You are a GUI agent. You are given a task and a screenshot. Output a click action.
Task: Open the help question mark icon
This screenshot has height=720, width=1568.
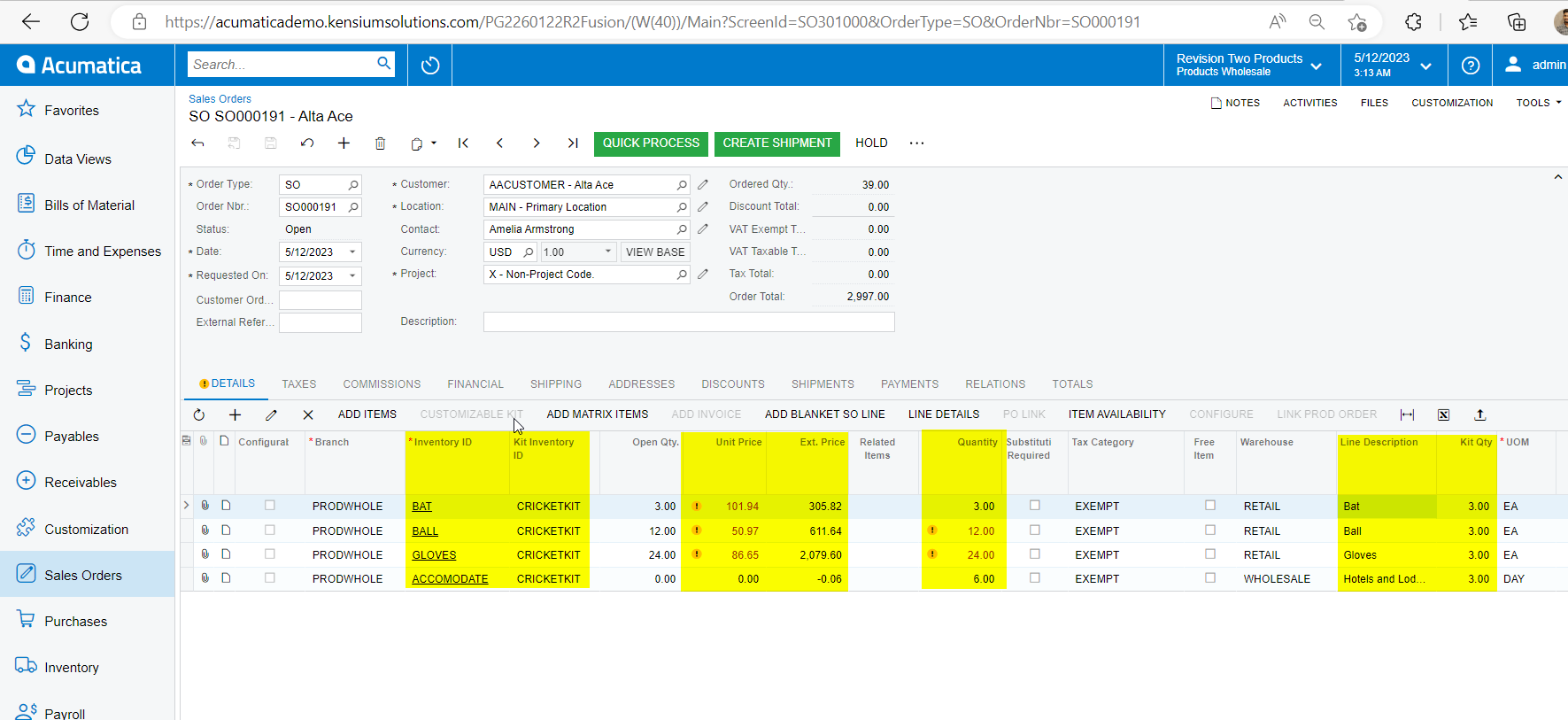pos(1471,66)
